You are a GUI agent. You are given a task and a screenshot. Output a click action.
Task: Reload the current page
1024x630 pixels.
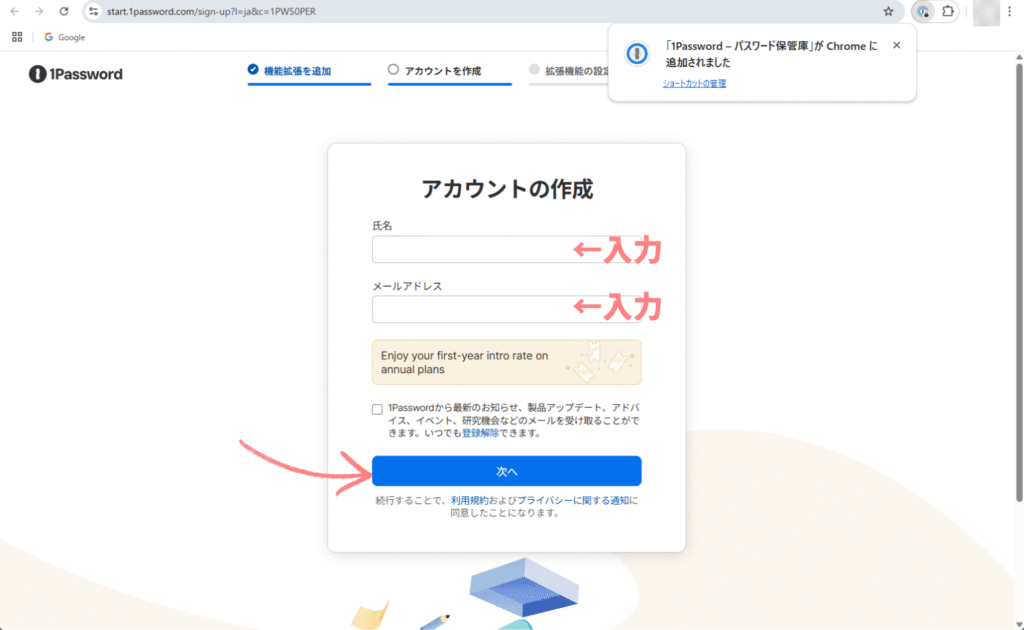click(64, 11)
